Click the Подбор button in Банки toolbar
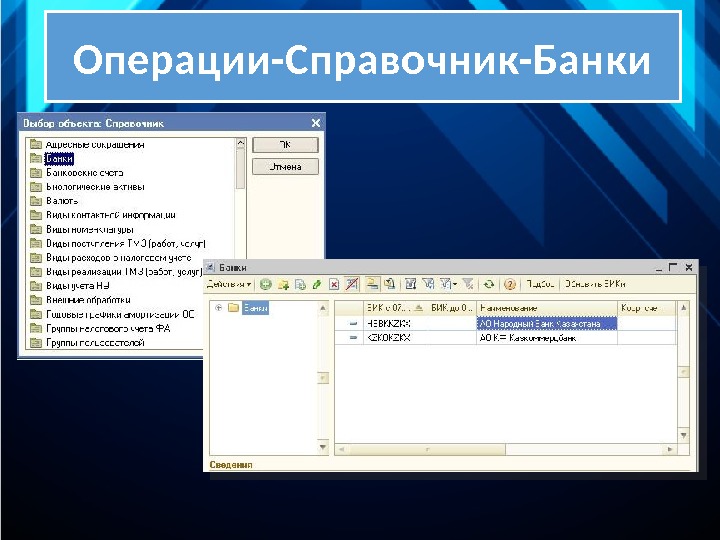 (540, 284)
